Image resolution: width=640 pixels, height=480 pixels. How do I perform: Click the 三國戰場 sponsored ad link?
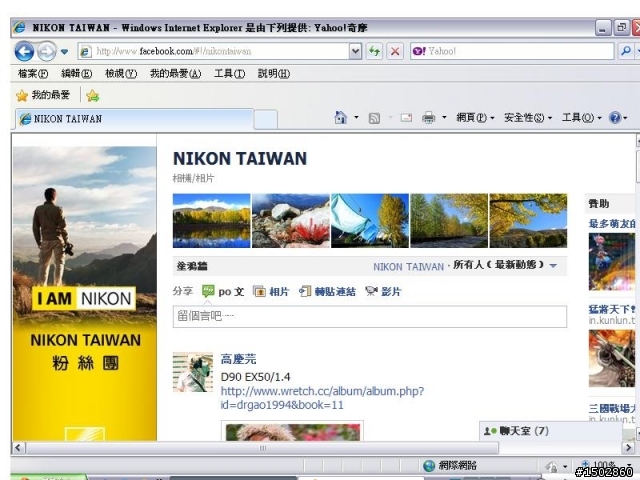pos(612,408)
